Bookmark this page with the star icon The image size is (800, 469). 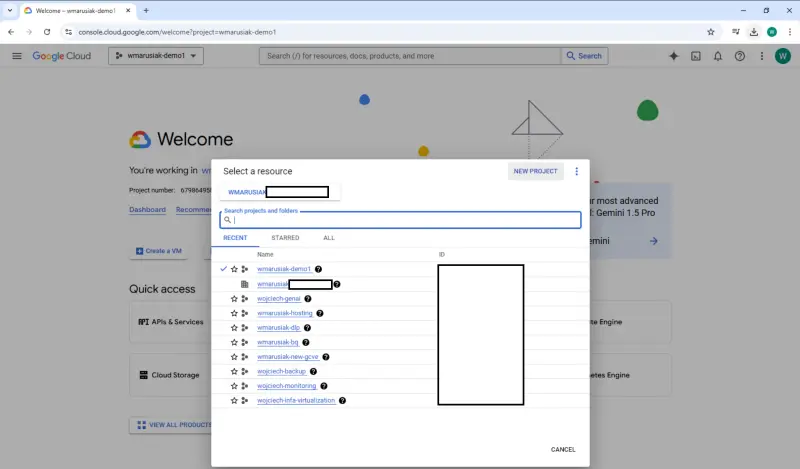(711, 32)
